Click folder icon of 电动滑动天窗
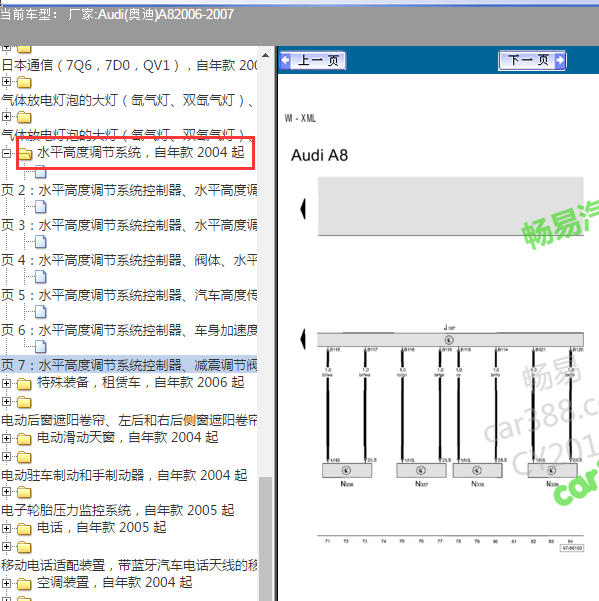Viewport: 599px width, 601px height. tap(24, 438)
